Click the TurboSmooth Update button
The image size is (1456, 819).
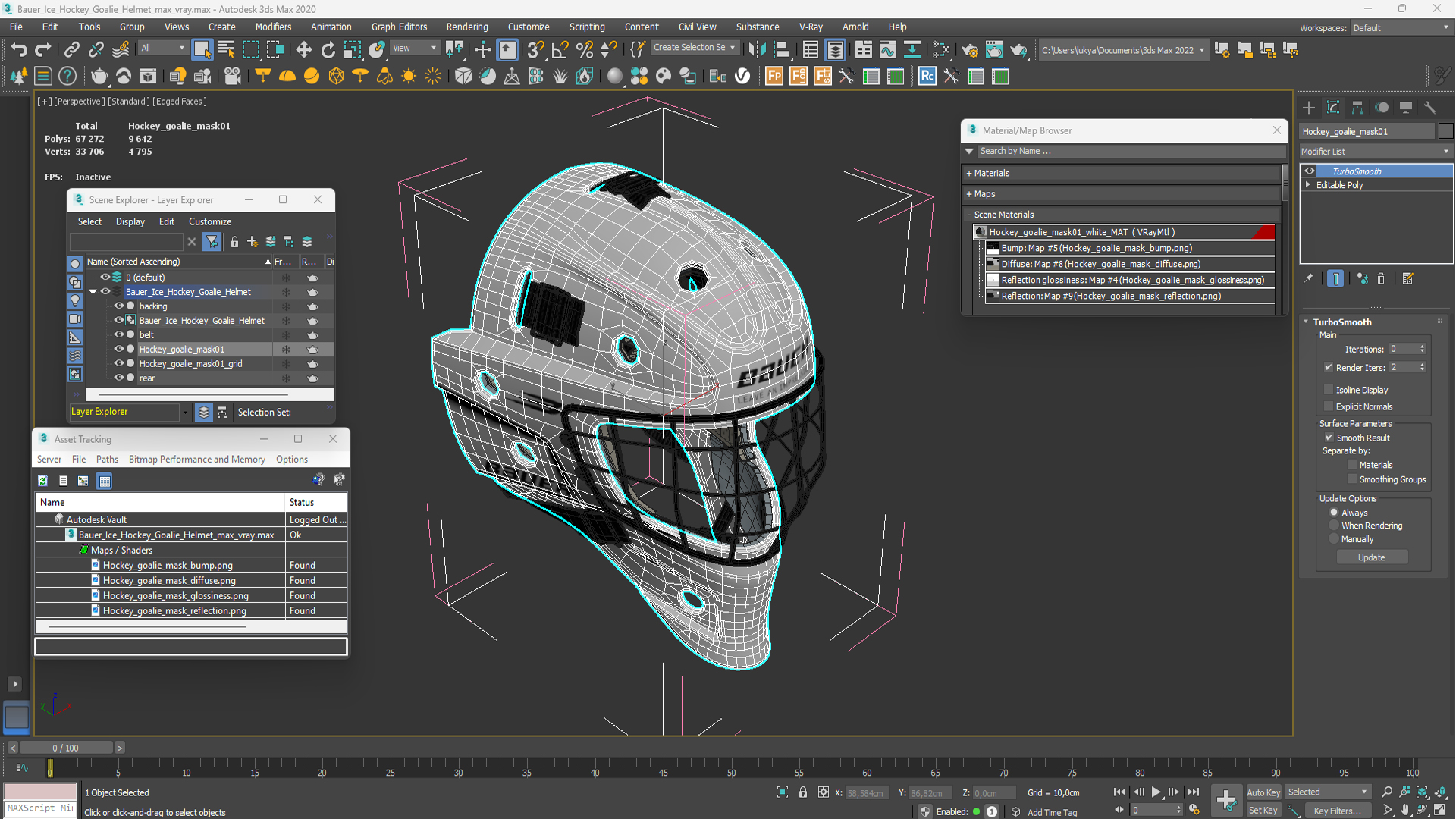click(1371, 557)
